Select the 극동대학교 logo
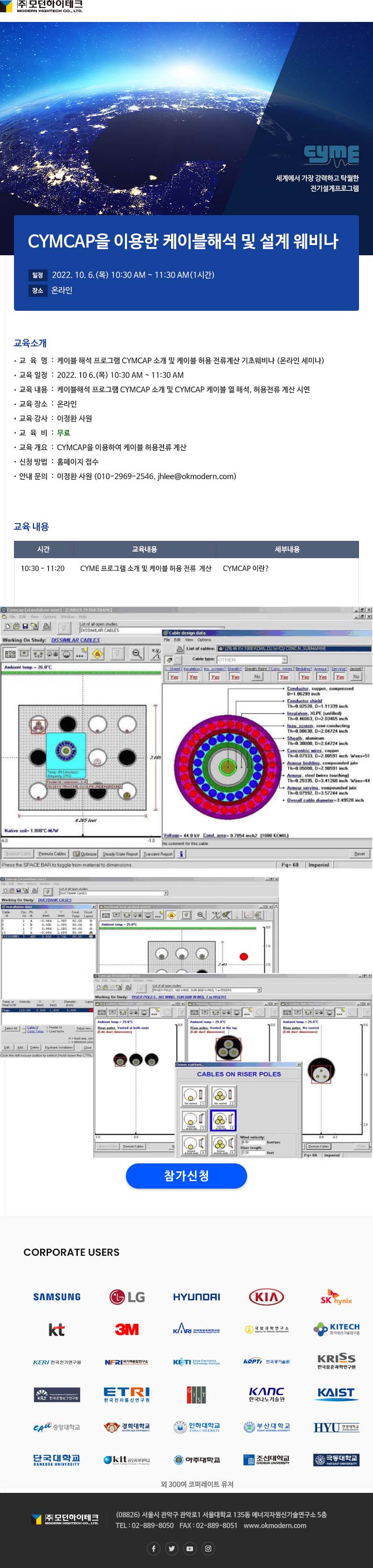Image resolution: width=373 pixels, height=1568 pixels. [337, 1460]
